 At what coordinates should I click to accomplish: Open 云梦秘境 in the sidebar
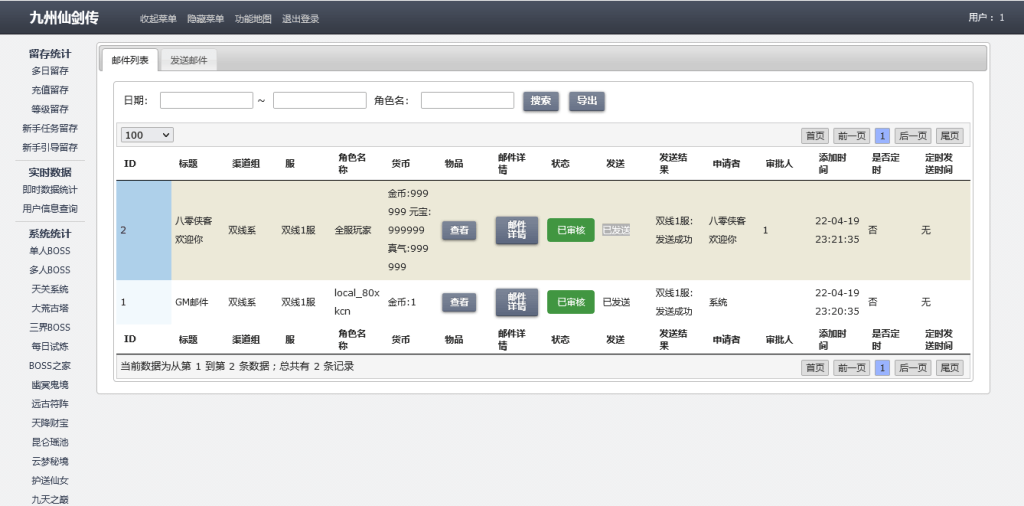[x=50, y=462]
